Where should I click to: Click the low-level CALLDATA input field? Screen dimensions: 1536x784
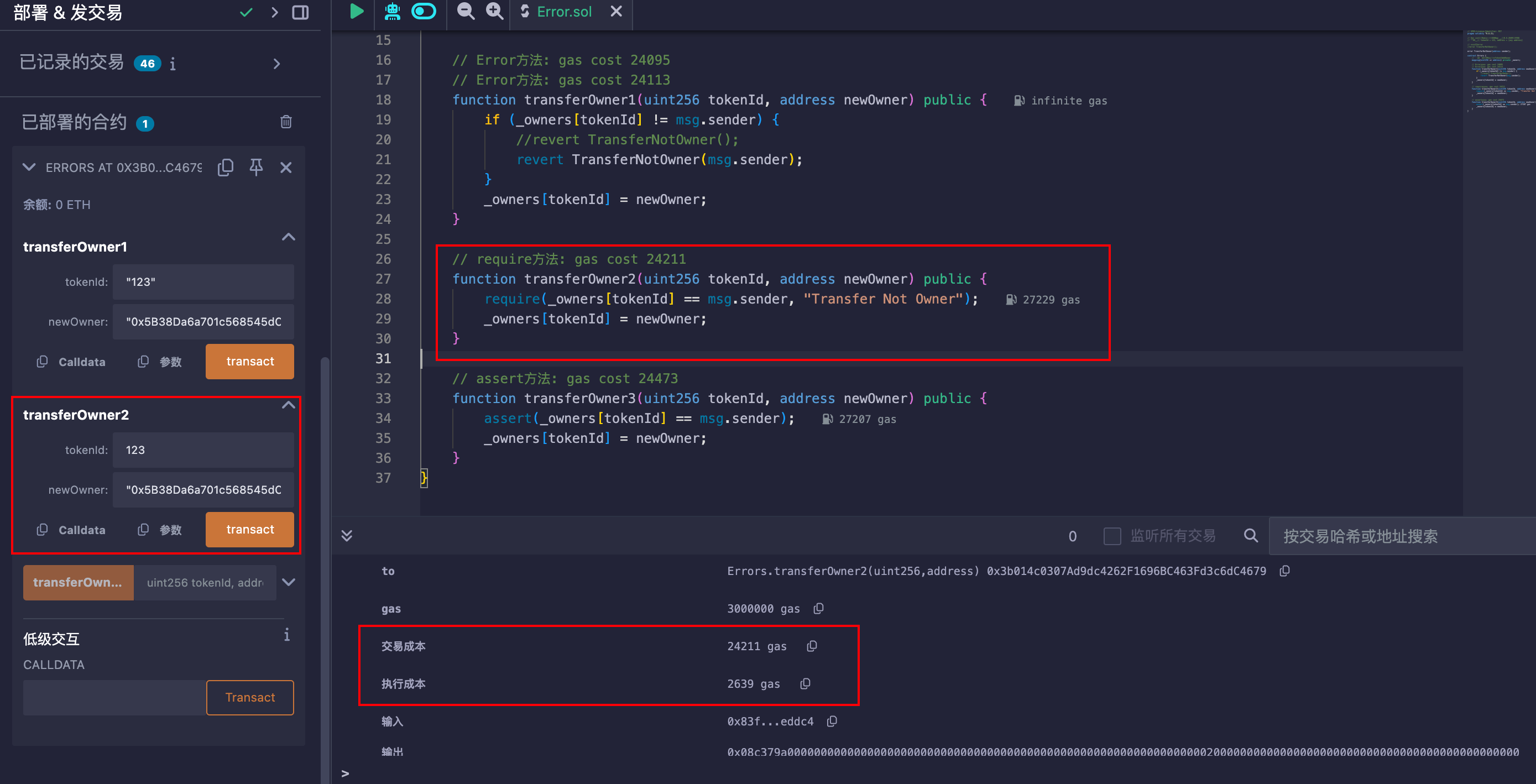114,698
